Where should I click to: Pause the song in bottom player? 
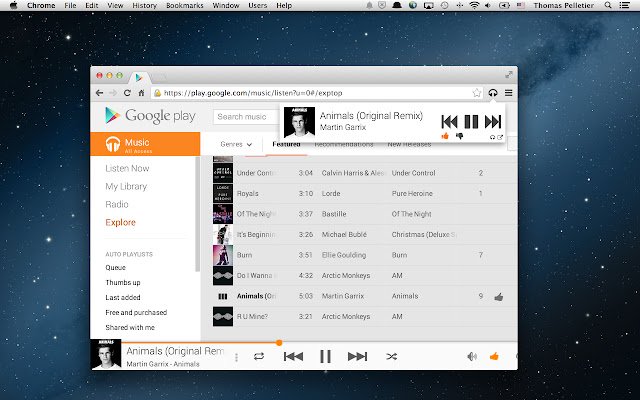tap(325, 356)
